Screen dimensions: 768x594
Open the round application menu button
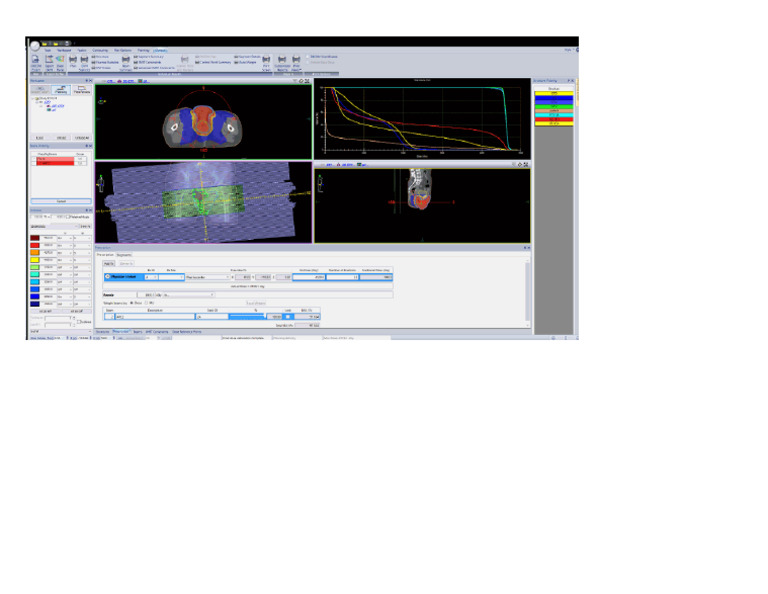35,46
